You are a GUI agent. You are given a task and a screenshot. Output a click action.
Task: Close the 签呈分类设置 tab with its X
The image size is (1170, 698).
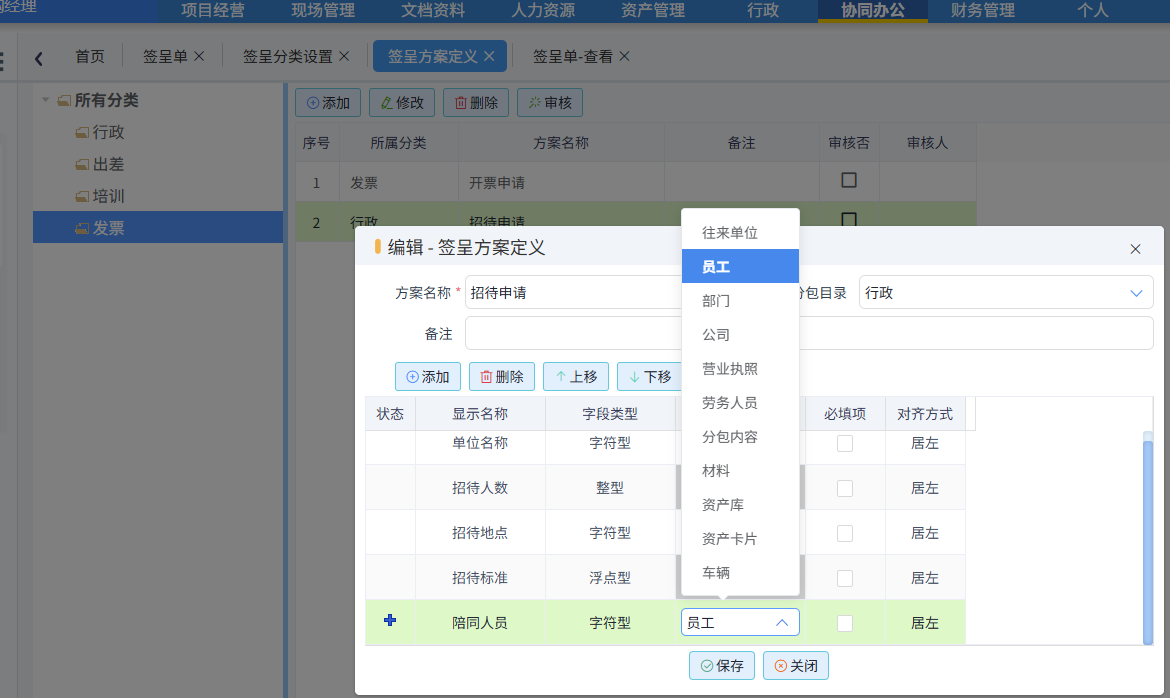pos(344,56)
